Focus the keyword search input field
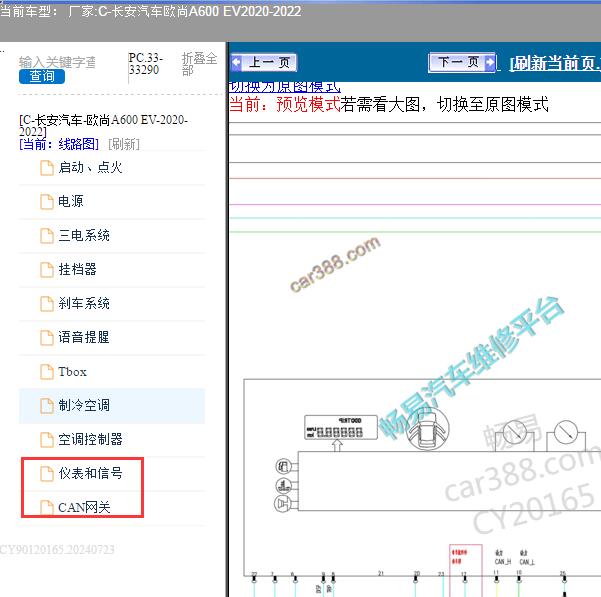The height and width of the screenshot is (597, 601). pyautogui.click(x=57, y=62)
